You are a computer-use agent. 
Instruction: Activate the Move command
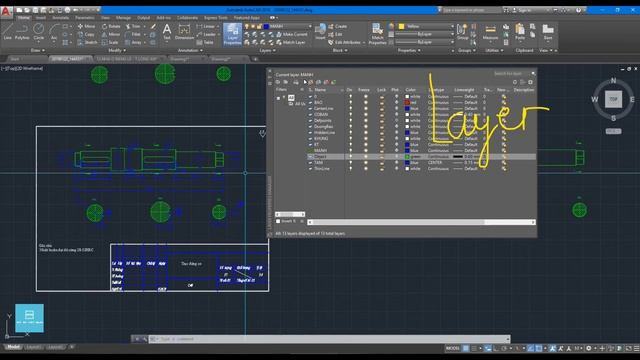click(86, 26)
